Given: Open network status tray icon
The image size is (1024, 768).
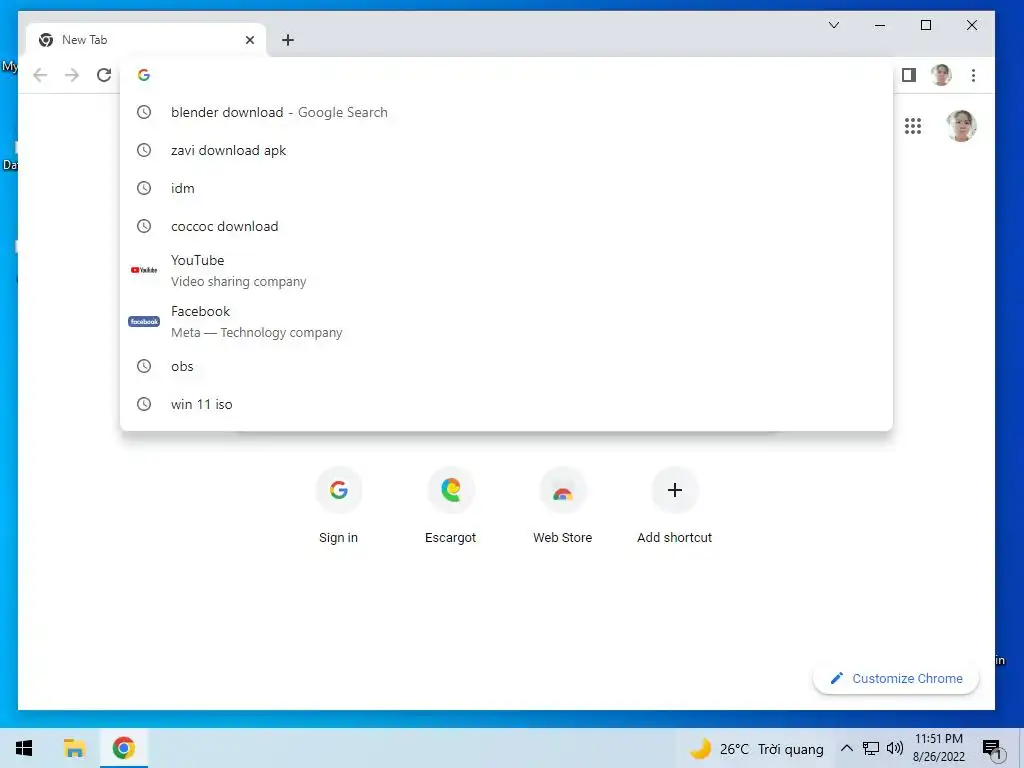Looking at the screenshot, I should pos(871,748).
